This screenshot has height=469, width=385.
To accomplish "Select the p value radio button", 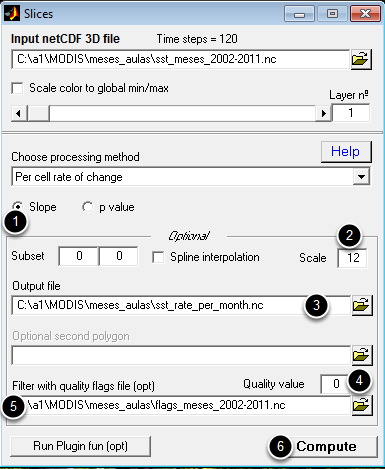I will pyautogui.click(x=88, y=207).
